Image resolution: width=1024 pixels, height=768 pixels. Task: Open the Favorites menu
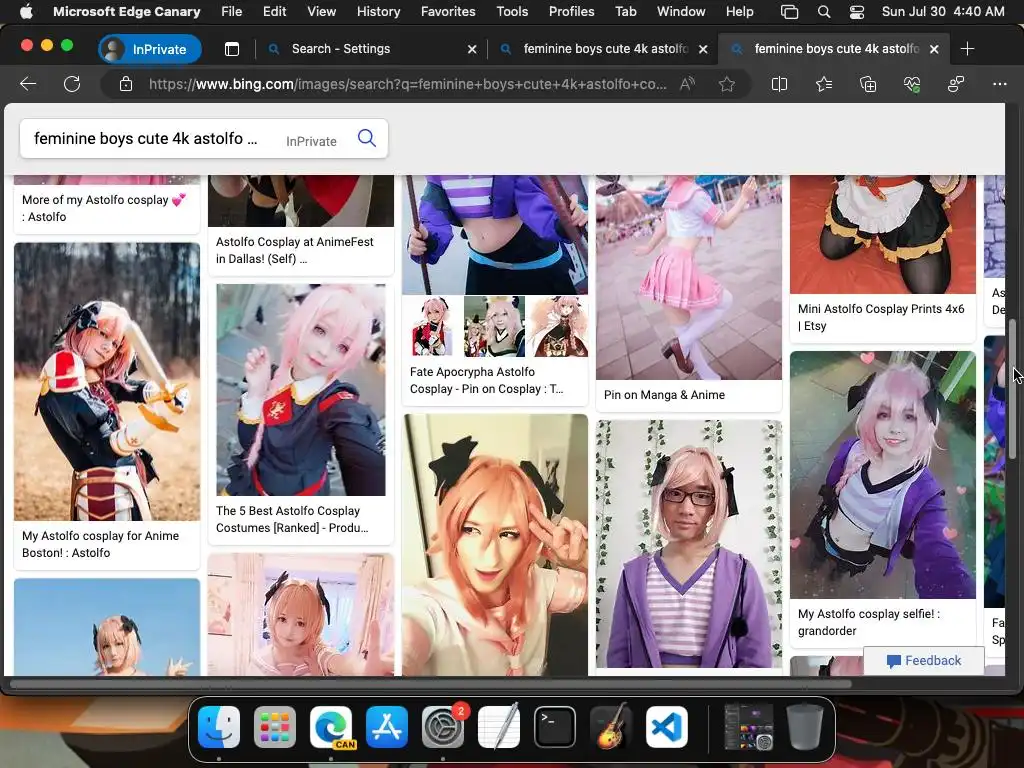[448, 12]
